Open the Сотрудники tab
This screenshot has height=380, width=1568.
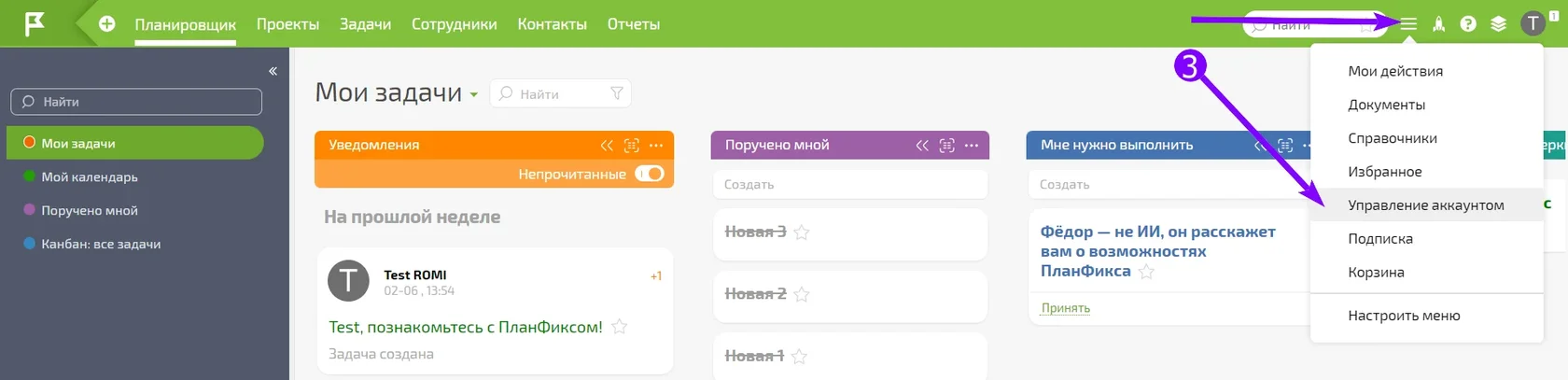point(455,24)
